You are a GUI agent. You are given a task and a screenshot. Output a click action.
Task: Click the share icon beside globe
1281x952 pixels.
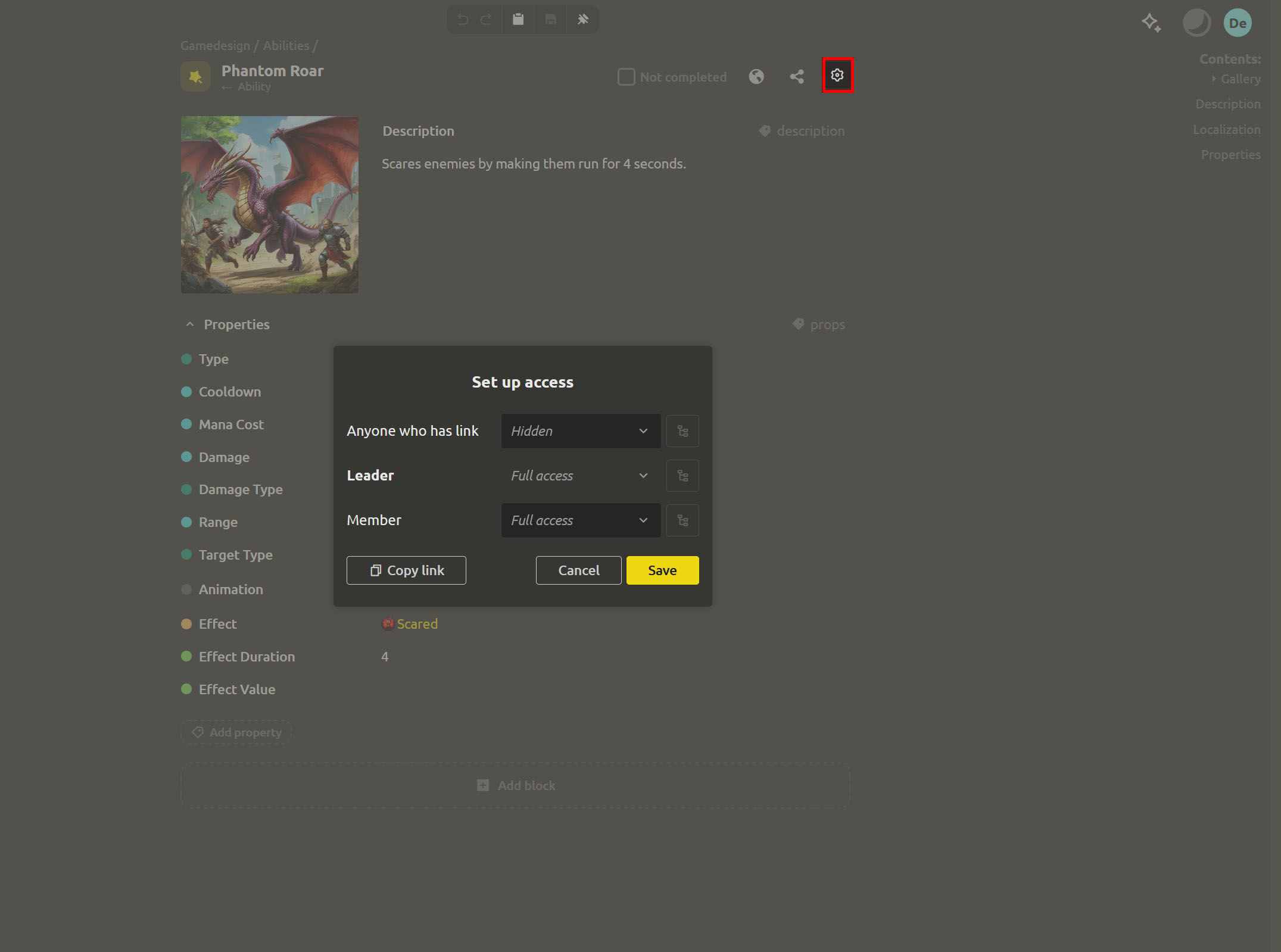(x=797, y=76)
